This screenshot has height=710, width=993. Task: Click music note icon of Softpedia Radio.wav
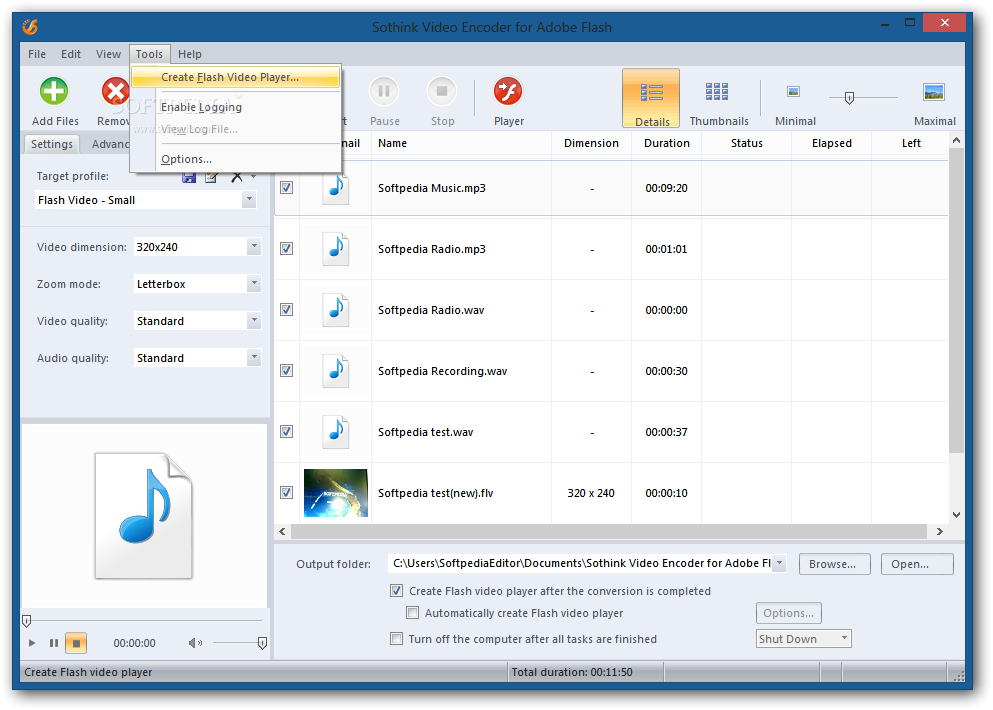(x=336, y=310)
